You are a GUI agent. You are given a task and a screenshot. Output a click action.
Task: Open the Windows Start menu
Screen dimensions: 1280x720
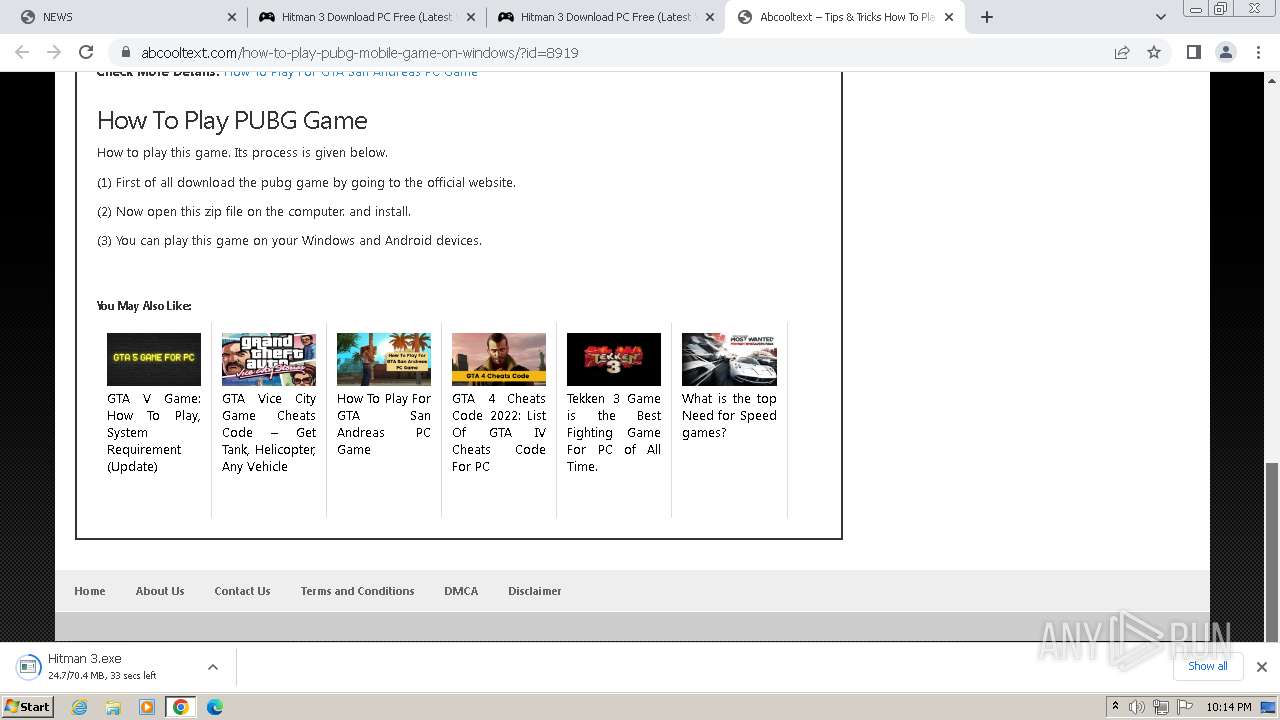coord(28,706)
